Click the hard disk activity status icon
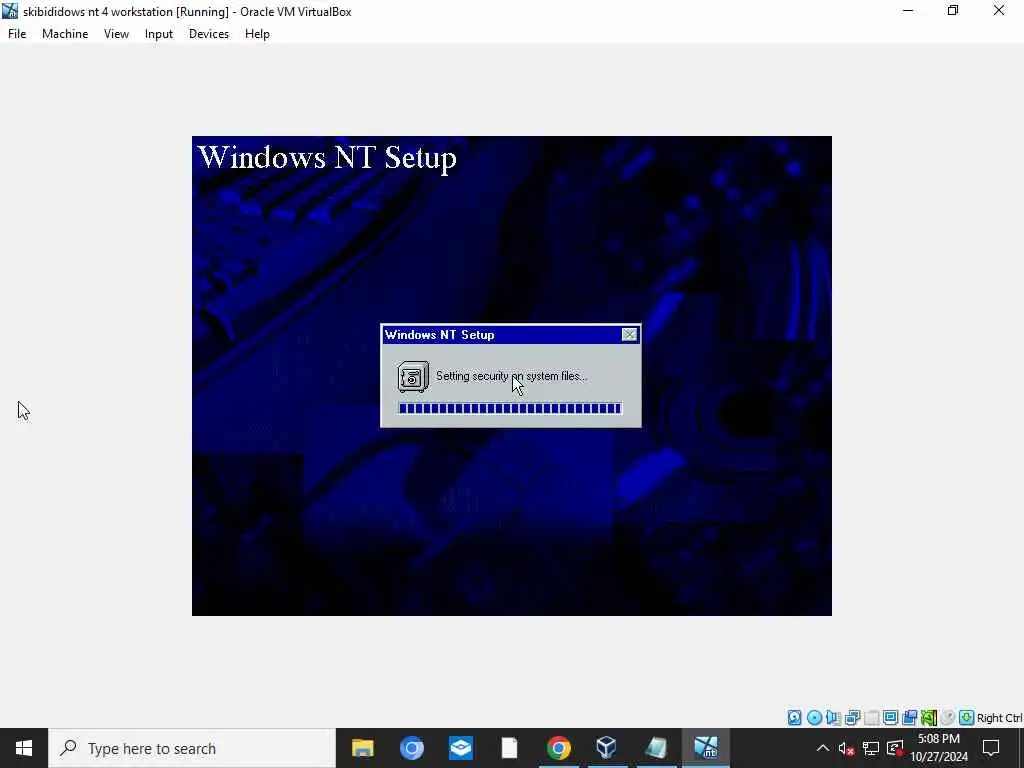Image resolution: width=1024 pixels, height=768 pixels. coord(794,718)
